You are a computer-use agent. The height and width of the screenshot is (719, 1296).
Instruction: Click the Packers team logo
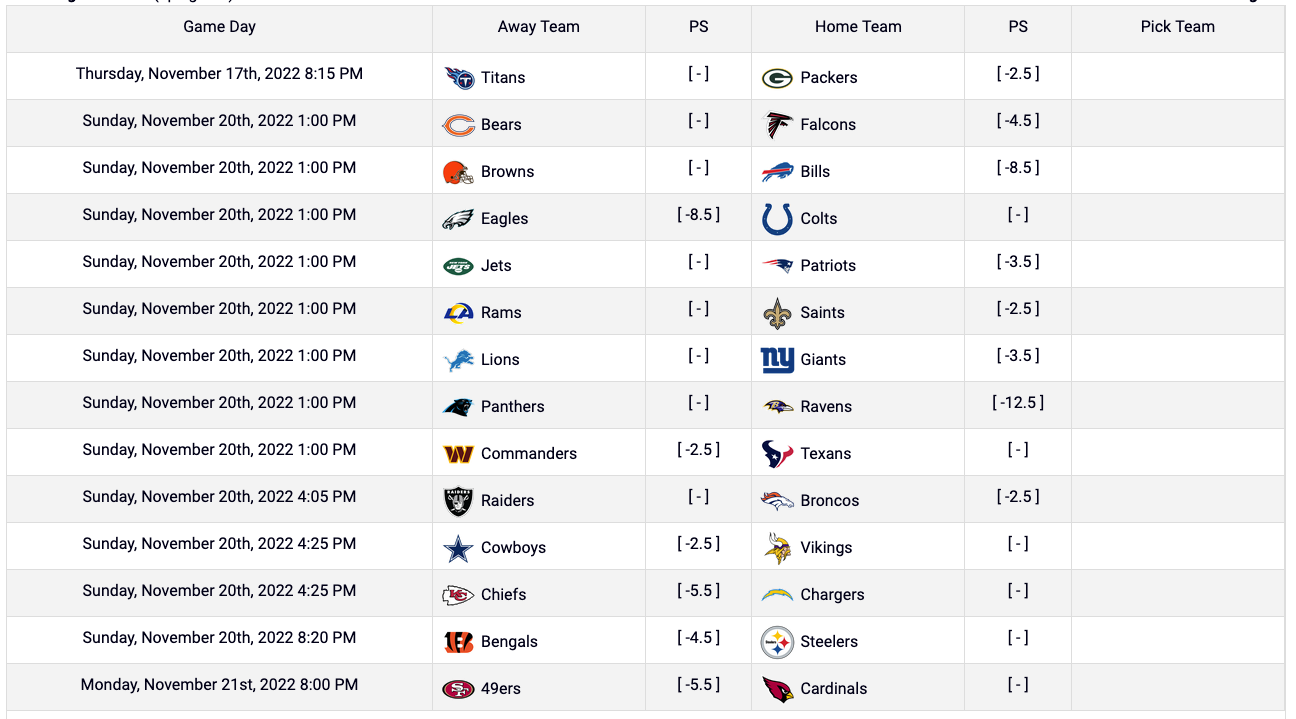tap(777, 78)
